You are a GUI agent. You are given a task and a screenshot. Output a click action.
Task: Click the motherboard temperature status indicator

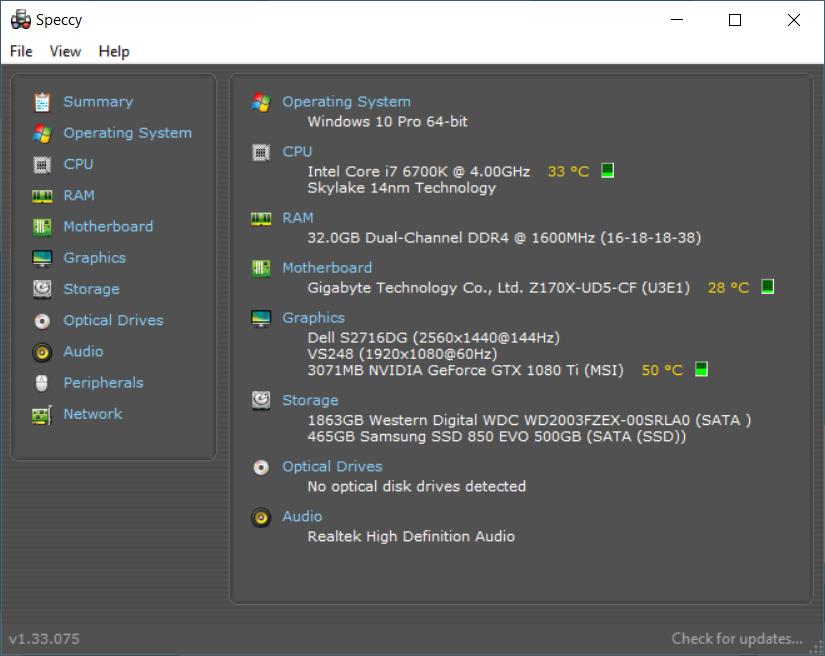coord(767,287)
